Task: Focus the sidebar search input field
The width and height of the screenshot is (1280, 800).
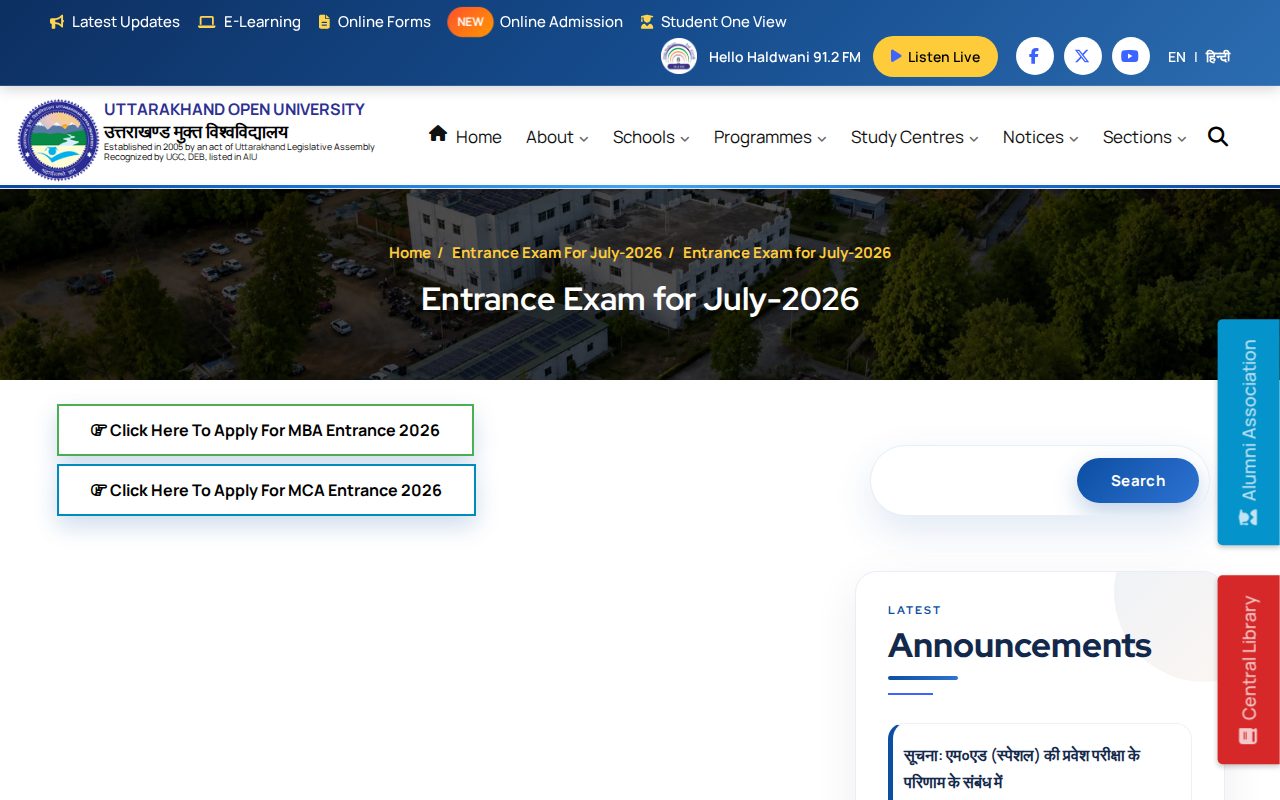Action: click(975, 481)
